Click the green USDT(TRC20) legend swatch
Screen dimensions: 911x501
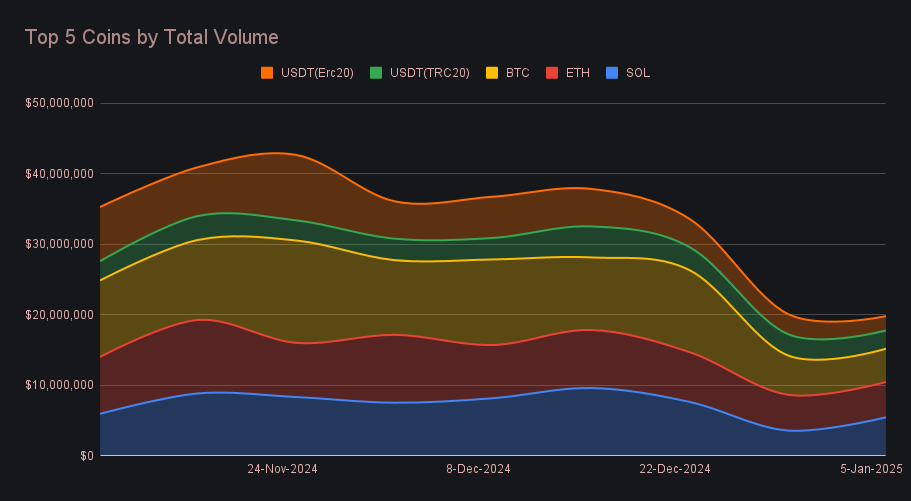(x=377, y=73)
